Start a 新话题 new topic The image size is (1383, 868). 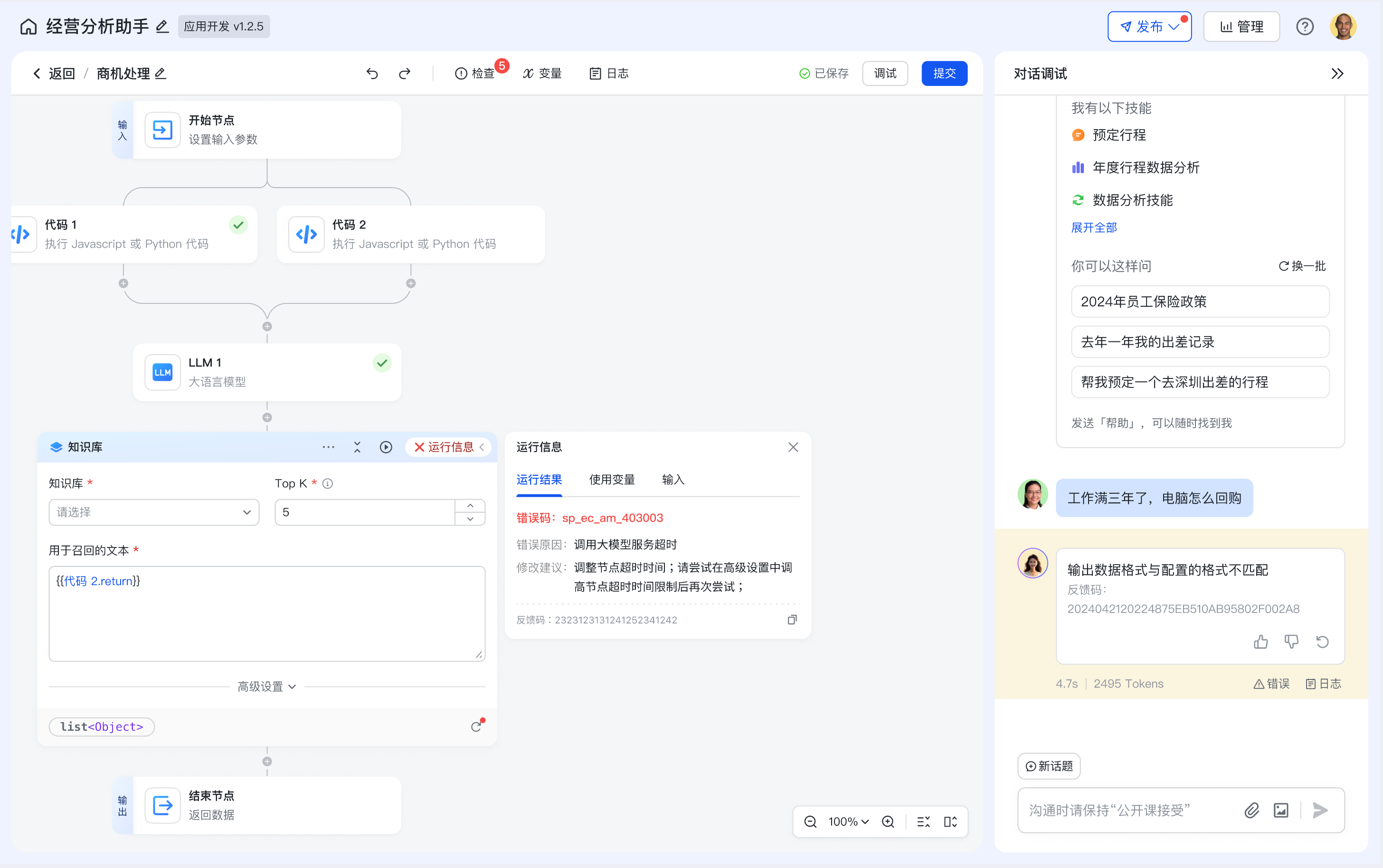pyautogui.click(x=1049, y=766)
